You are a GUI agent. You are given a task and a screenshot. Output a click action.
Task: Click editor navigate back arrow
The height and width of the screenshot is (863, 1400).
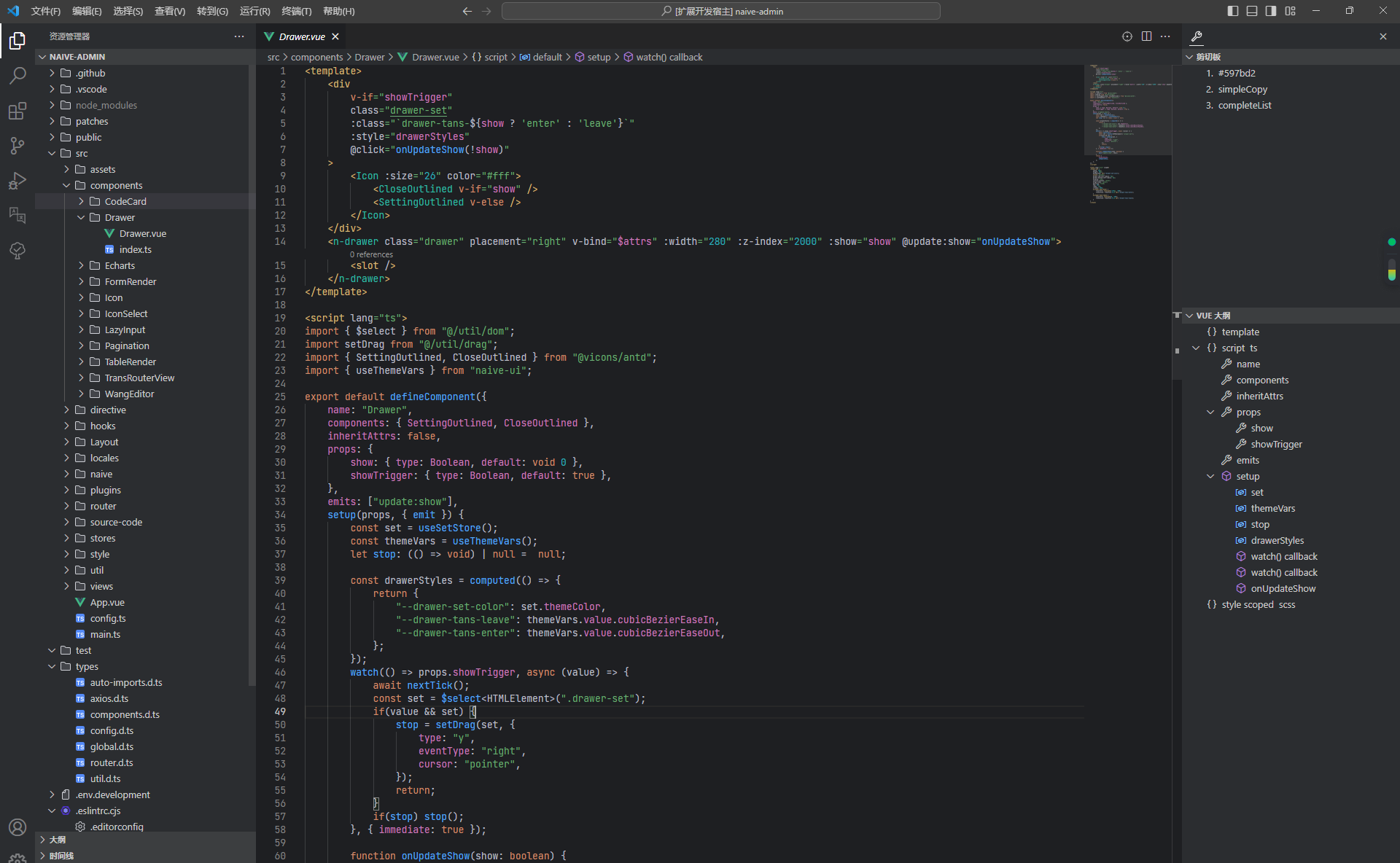point(467,11)
